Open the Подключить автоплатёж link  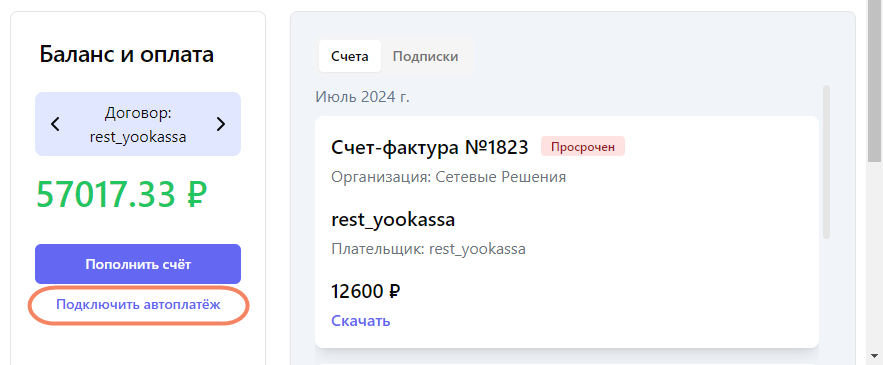click(x=138, y=305)
